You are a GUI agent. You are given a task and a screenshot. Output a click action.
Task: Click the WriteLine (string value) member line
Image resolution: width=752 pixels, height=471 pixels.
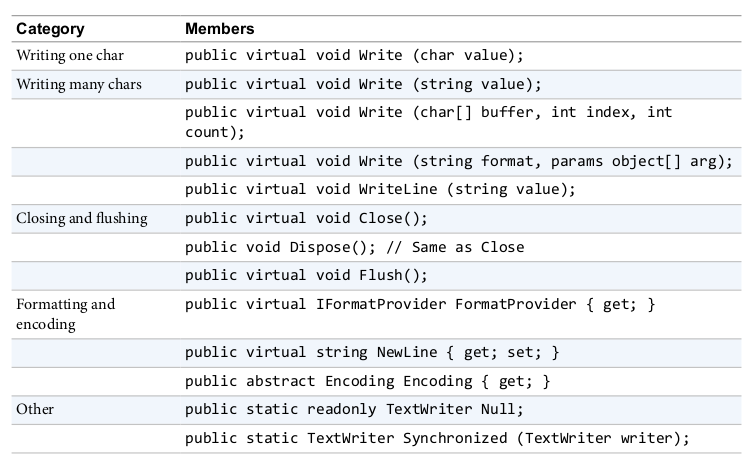coord(381,189)
